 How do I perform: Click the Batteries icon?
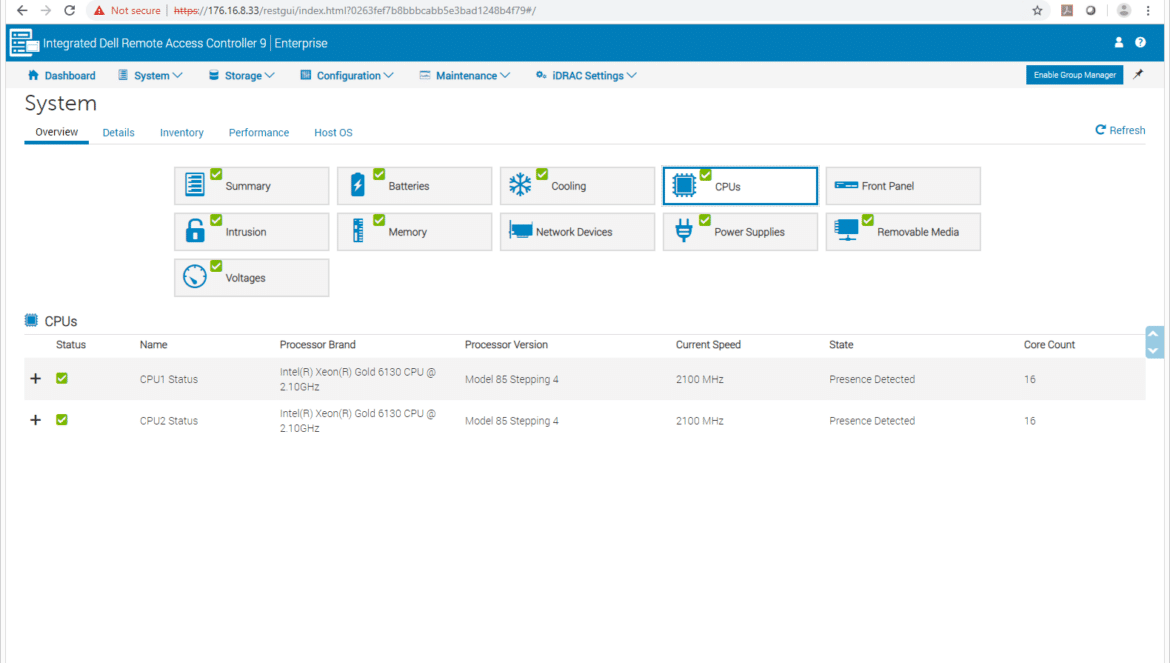click(x=357, y=184)
